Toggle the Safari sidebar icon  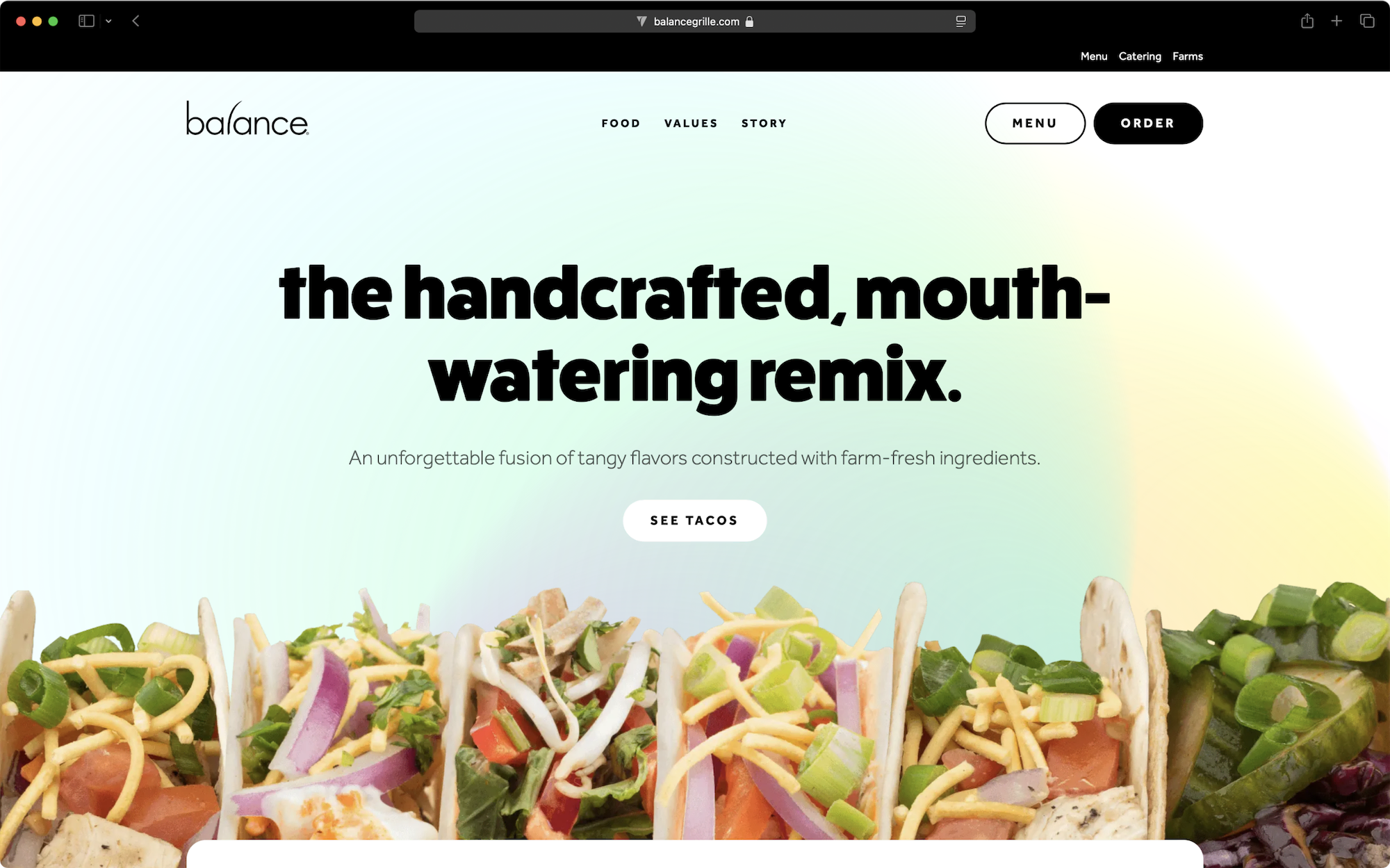tap(86, 21)
